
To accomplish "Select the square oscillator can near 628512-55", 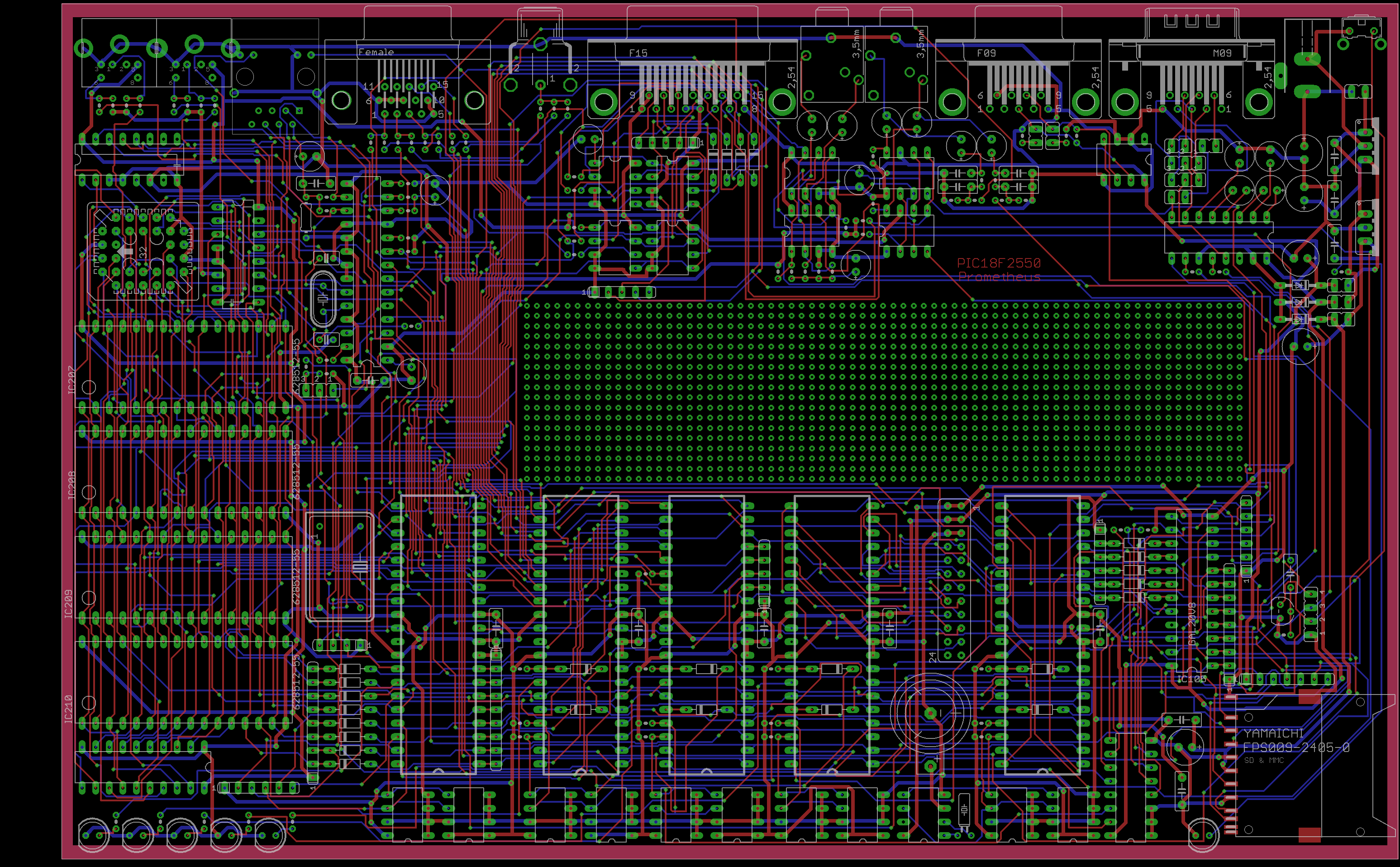I will 340,566.
